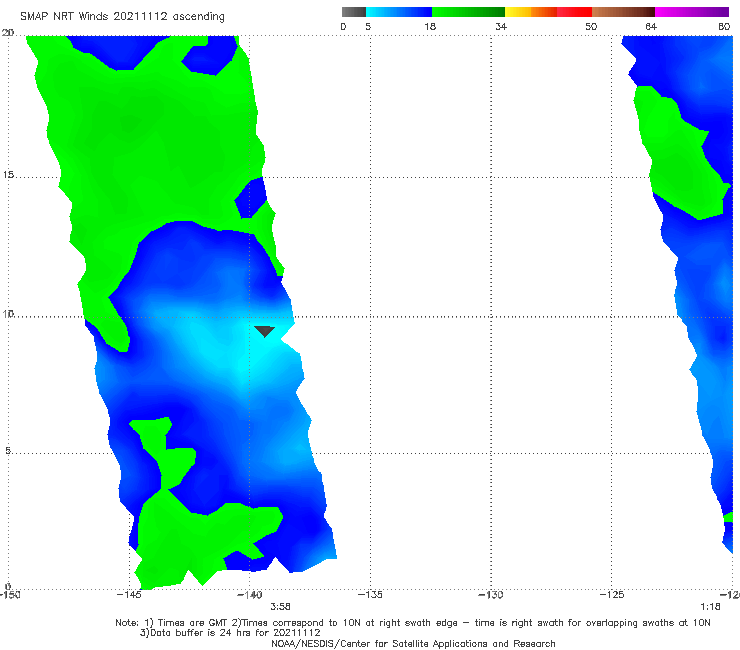Click the 'SMAP NRT Winds 20211112 ascending' title
Image resolution: width=740 pixels, height=650 pixels.
pos(122,16)
